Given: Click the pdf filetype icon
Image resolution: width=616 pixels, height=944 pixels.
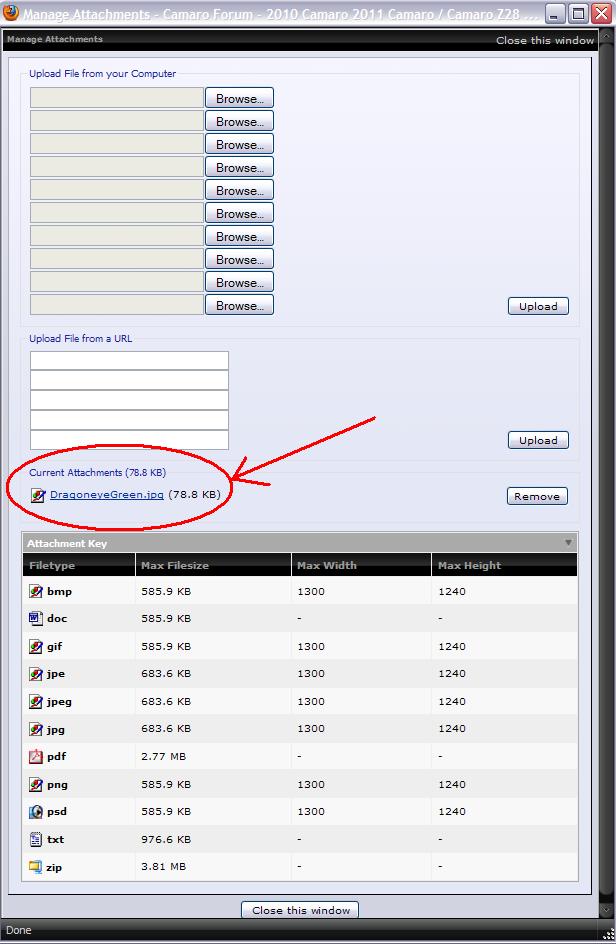Looking at the screenshot, I should (36, 757).
